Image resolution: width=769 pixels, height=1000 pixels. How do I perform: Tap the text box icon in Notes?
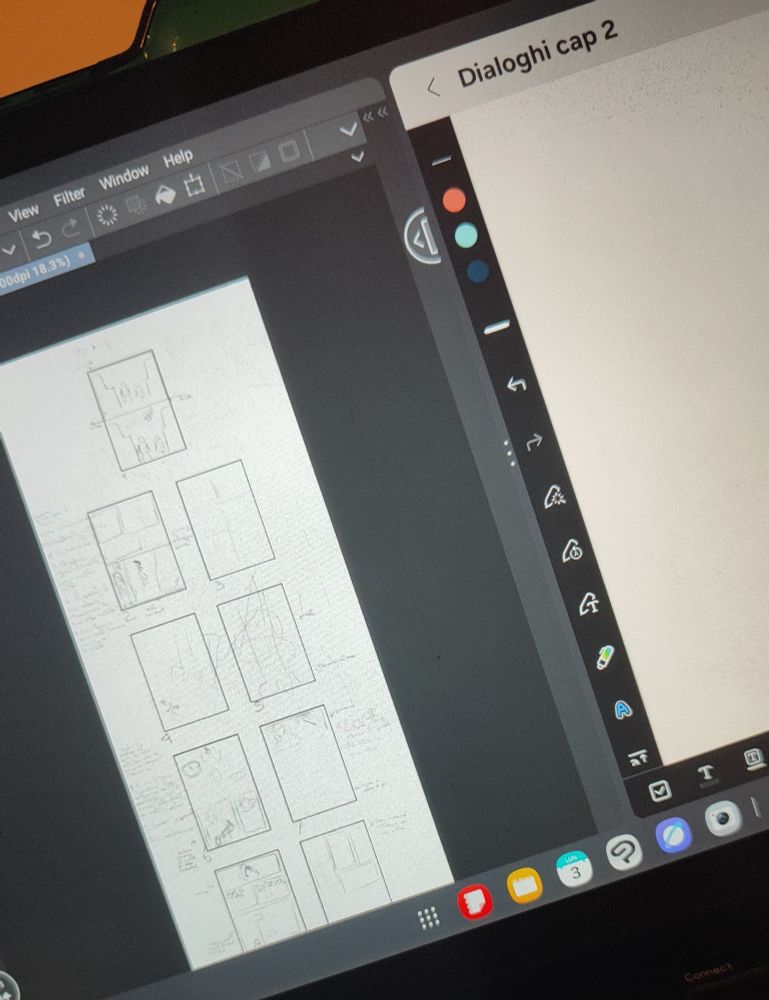pos(754,758)
